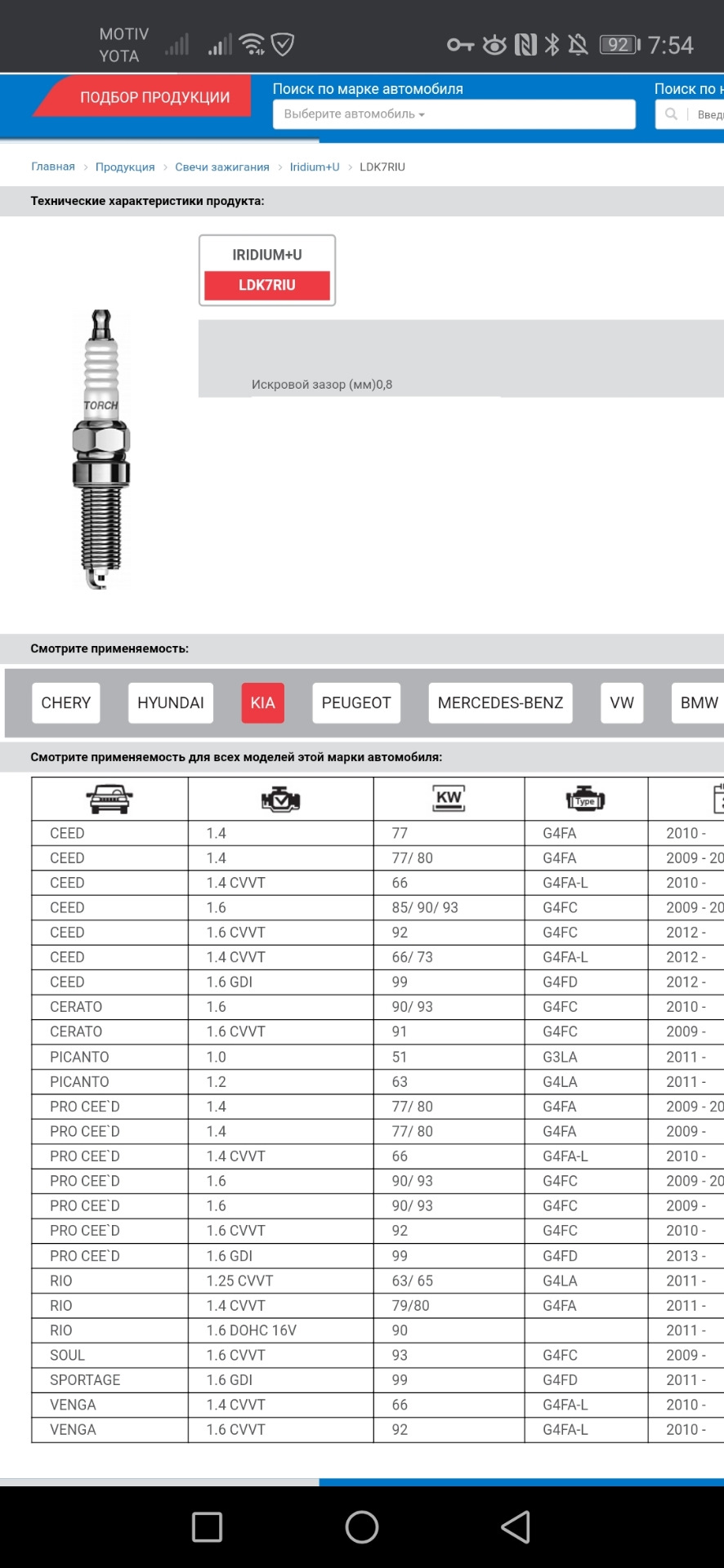Tap the Android home circle button

362,1526
